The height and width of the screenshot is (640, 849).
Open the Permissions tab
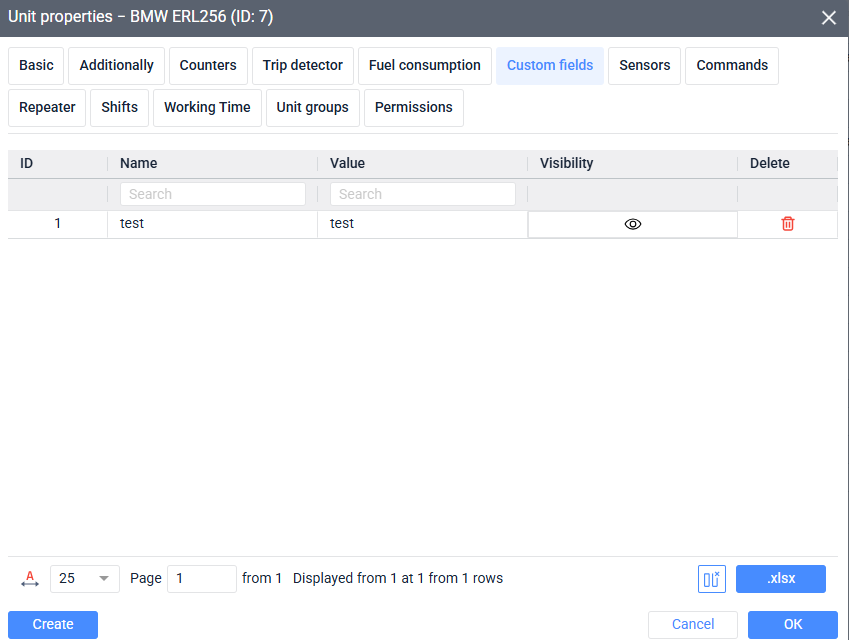click(413, 108)
